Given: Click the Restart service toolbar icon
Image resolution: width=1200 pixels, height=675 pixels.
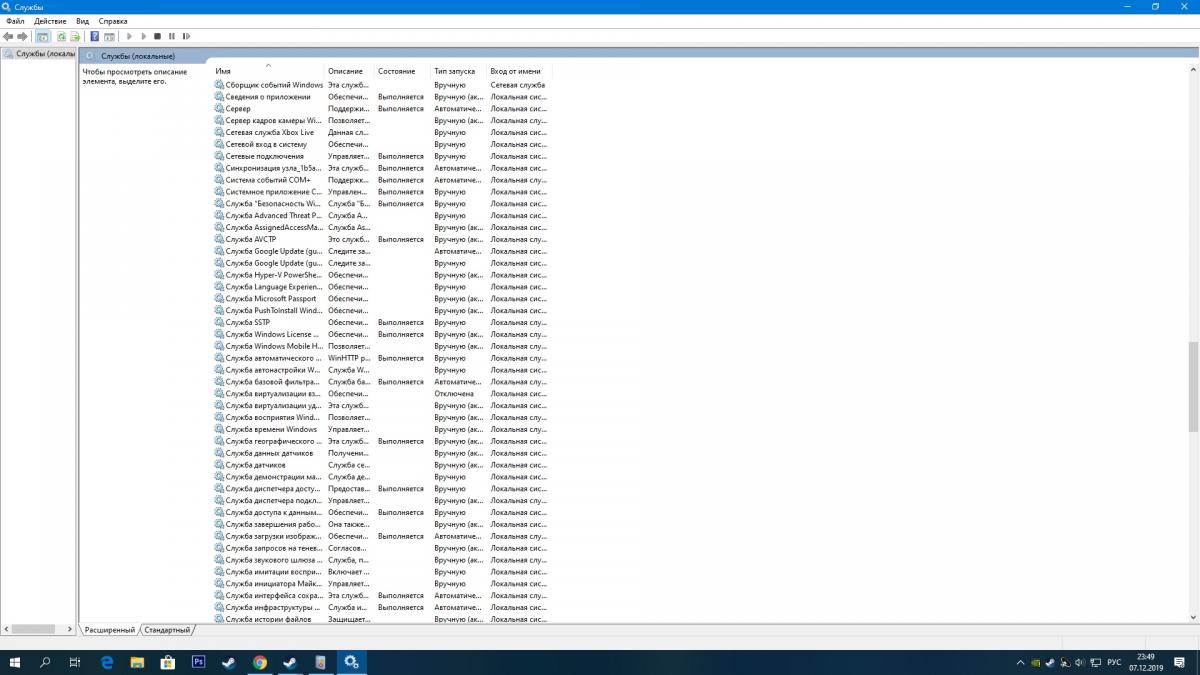Looking at the screenshot, I should pos(186,36).
